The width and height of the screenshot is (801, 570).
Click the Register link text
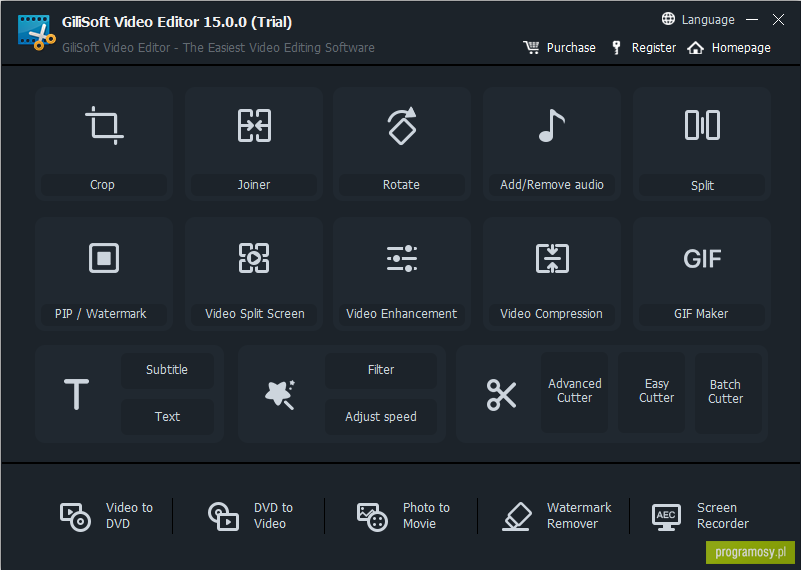tap(654, 48)
